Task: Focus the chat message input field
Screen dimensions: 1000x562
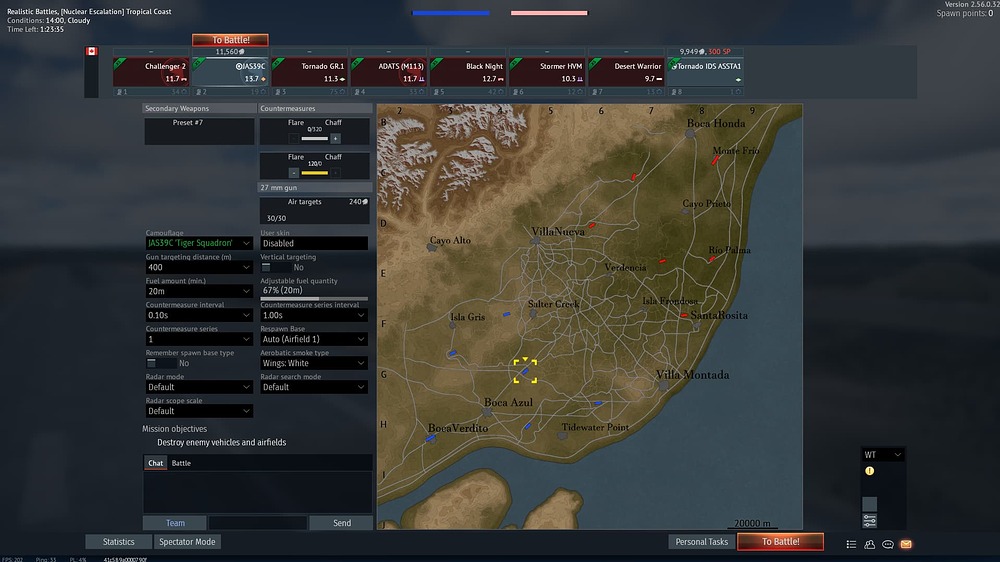Action: tap(258, 523)
